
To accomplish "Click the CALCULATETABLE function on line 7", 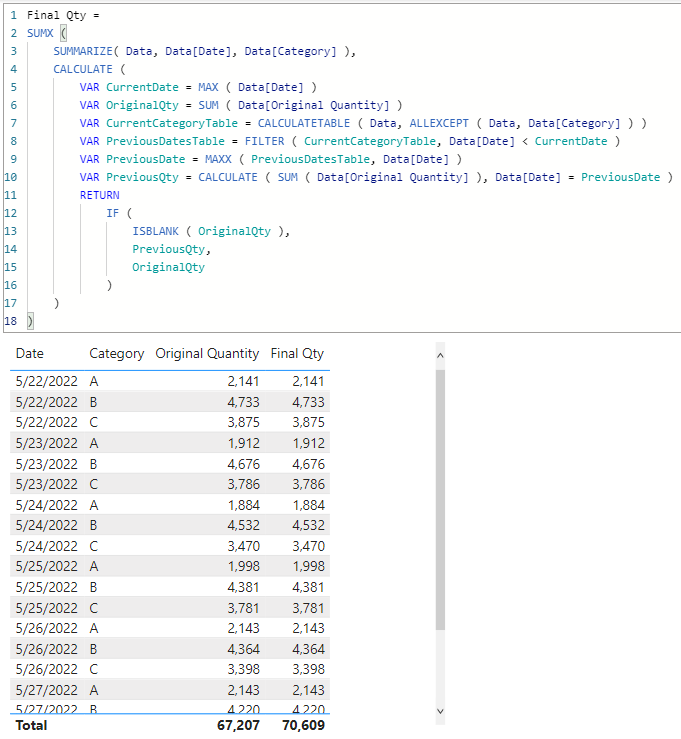I will (304, 123).
